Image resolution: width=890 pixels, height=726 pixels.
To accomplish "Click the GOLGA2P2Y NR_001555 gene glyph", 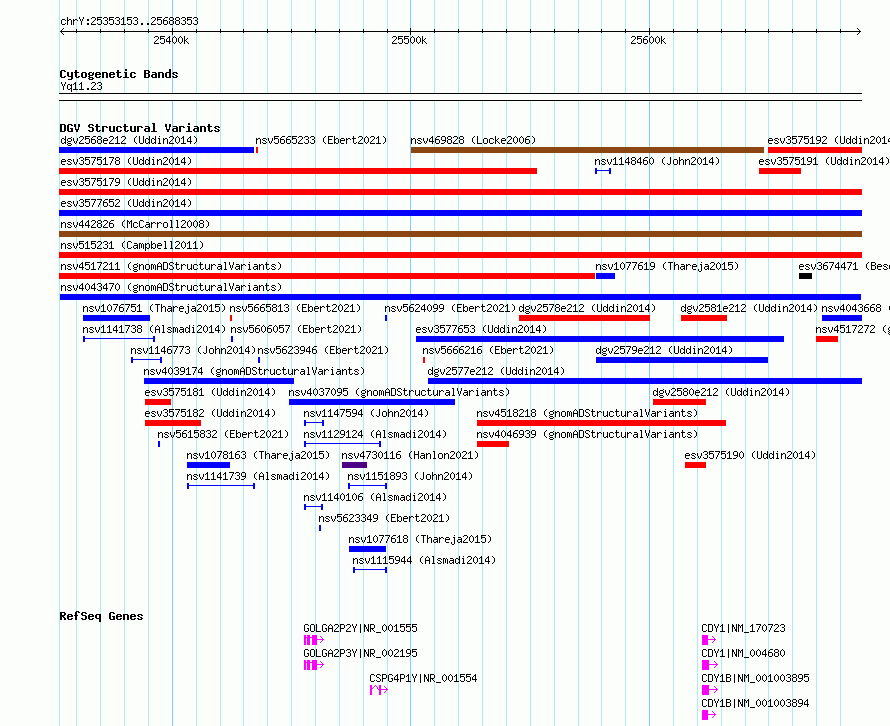I will click(x=314, y=640).
